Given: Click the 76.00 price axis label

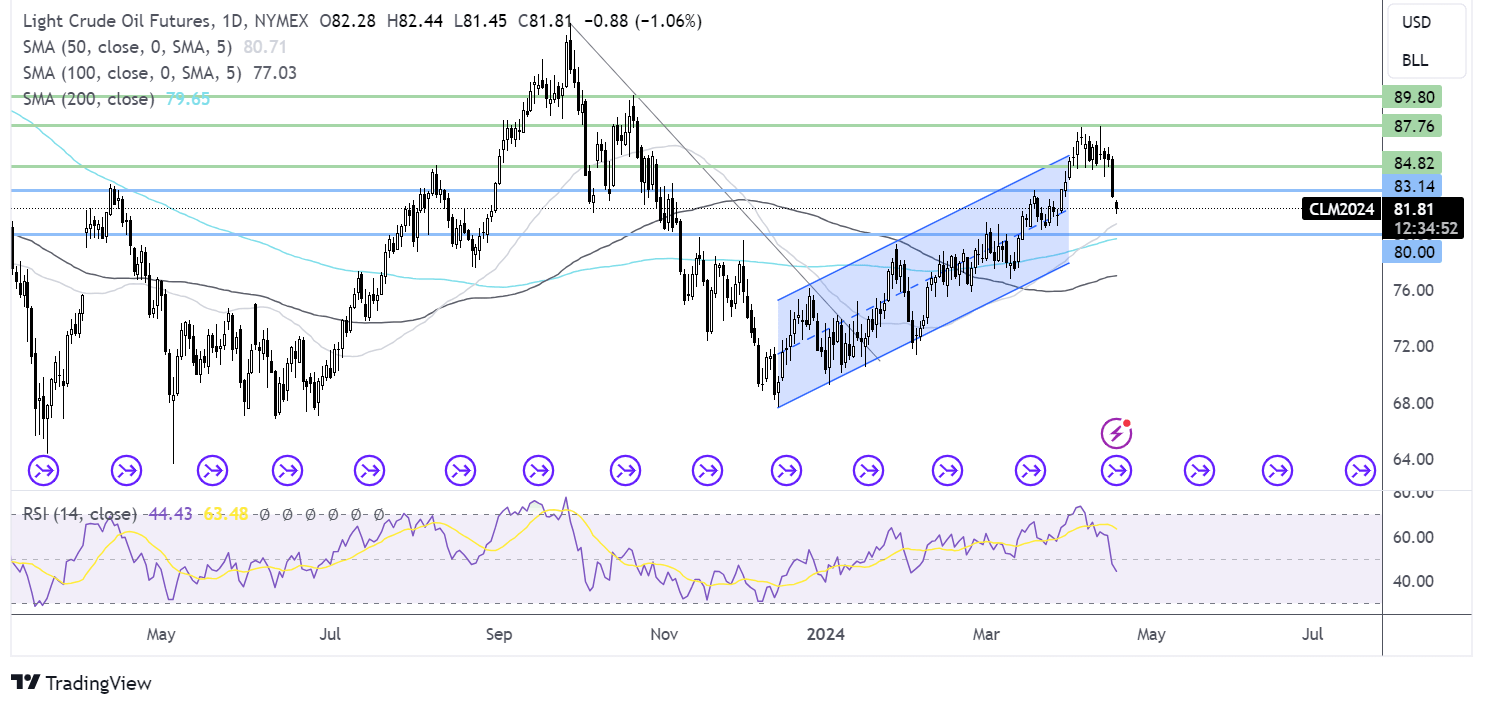Looking at the screenshot, I should coord(1414,290).
